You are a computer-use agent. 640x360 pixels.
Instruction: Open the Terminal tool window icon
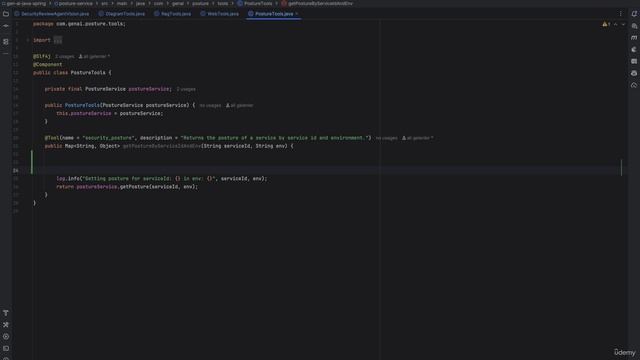pyautogui.click(x=6, y=349)
